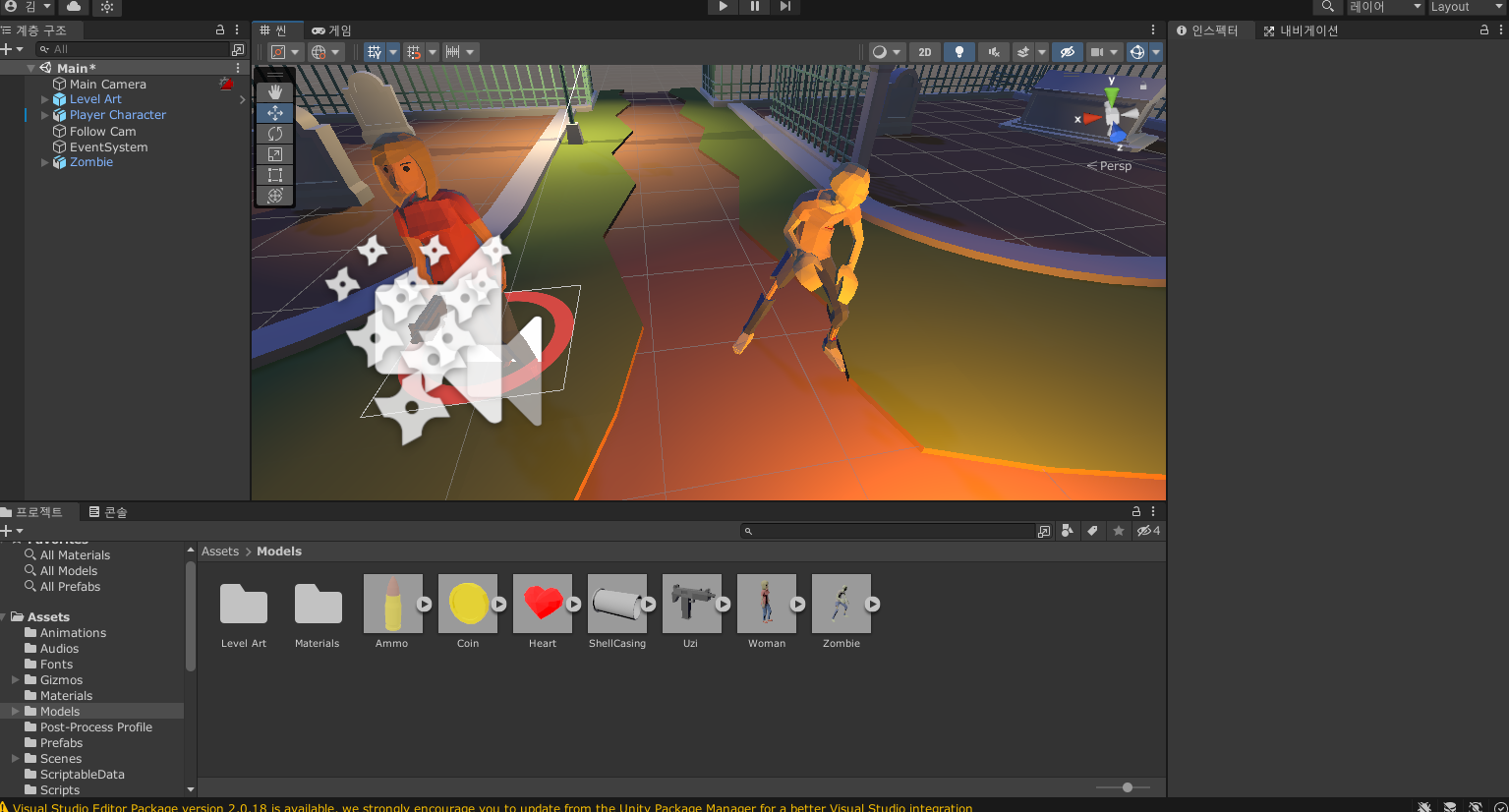The height and width of the screenshot is (812, 1509).
Task: Toggle 2D view mode
Action: click(x=925, y=52)
